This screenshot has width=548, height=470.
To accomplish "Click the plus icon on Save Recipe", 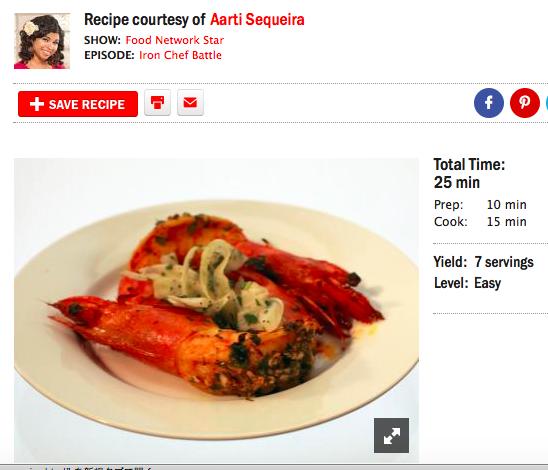I will coord(37,104).
